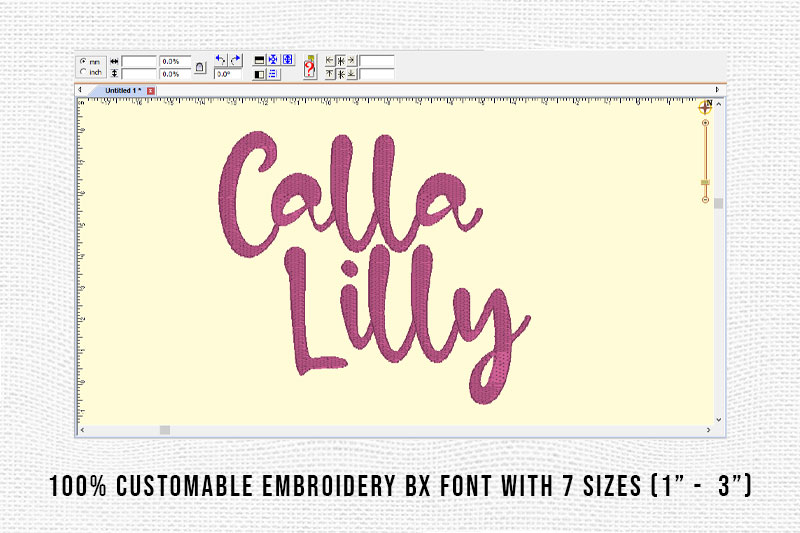Viewport: 800px width, 533px height.
Task: Click the height field beside the vertical arrow
Action: click(139, 74)
